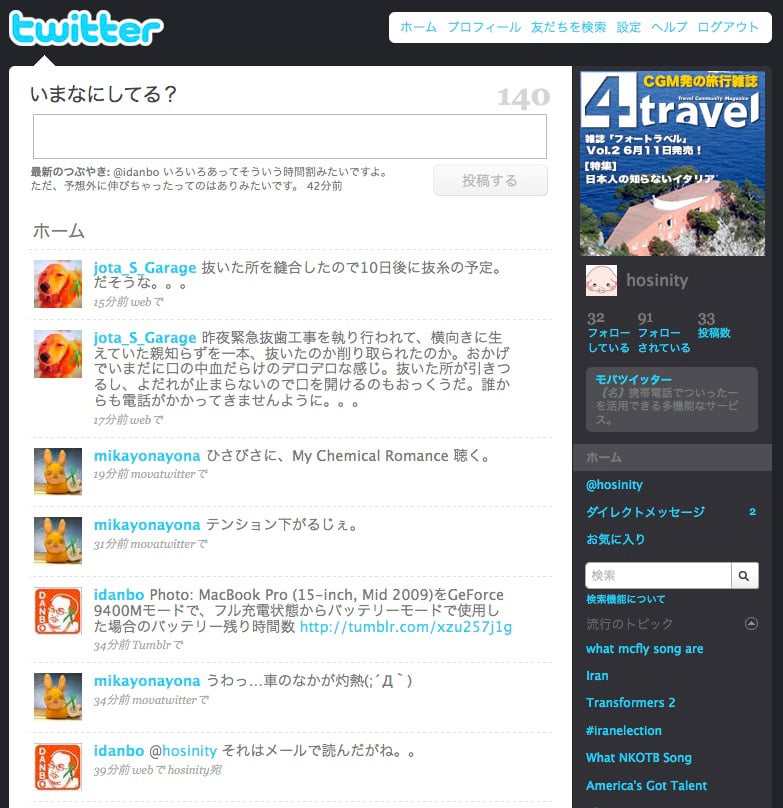Click the いまなにしてる？ heading
Screen dimensions: 783x808
click(x=103, y=94)
